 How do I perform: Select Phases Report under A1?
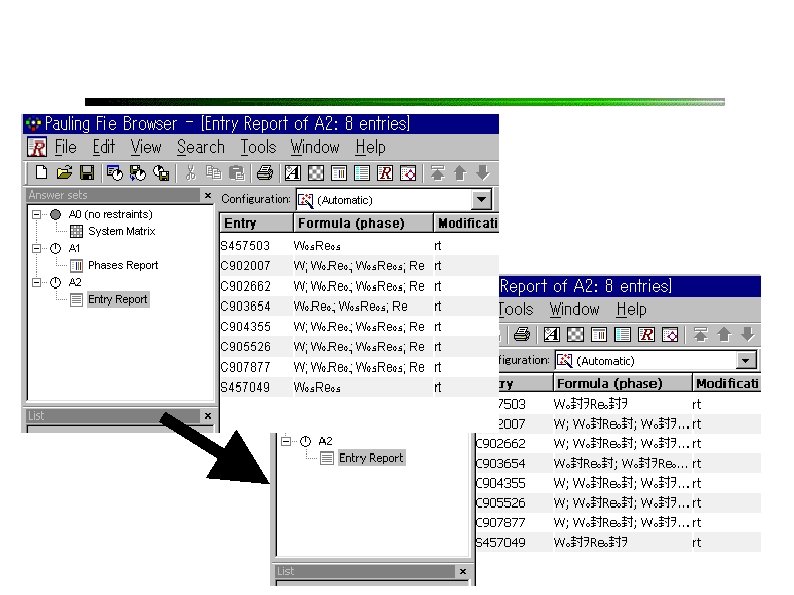point(123,265)
